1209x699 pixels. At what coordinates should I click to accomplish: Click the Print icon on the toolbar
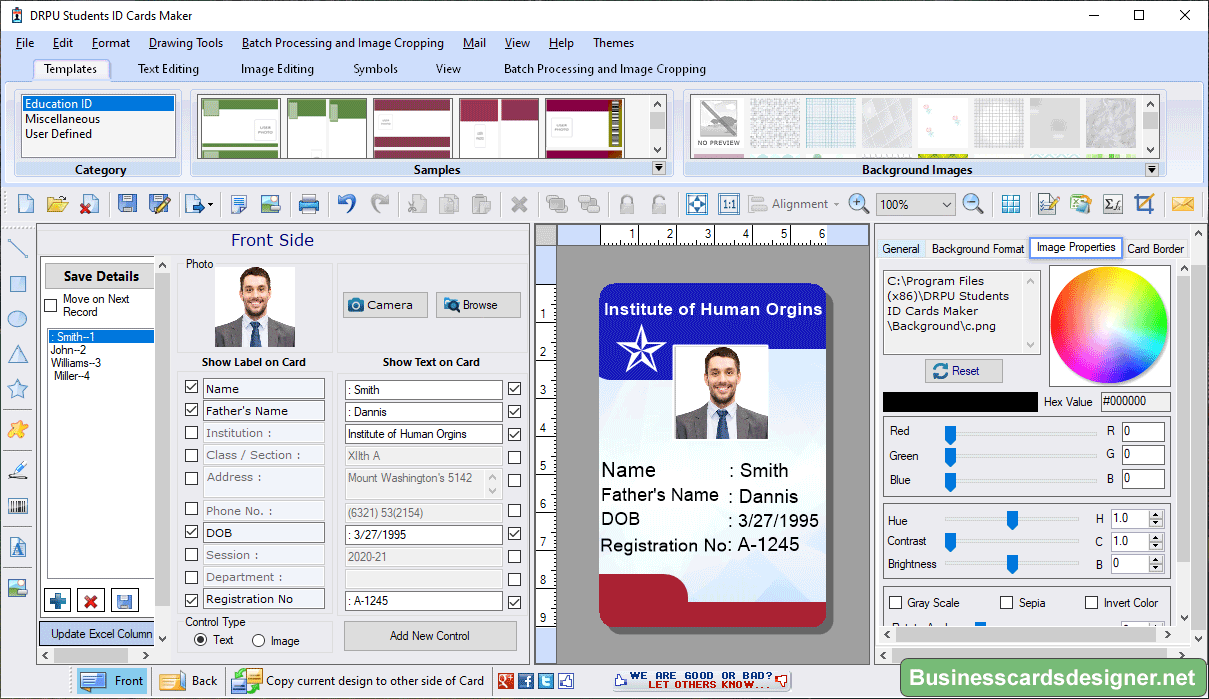[x=308, y=204]
